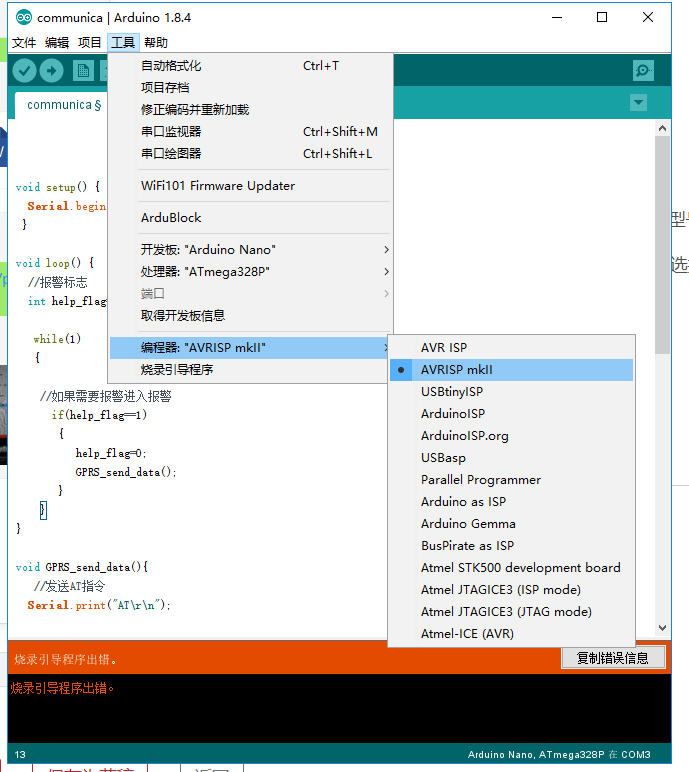Click the if(help_flag==1) line
The image size is (689, 772).
pos(99,415)
